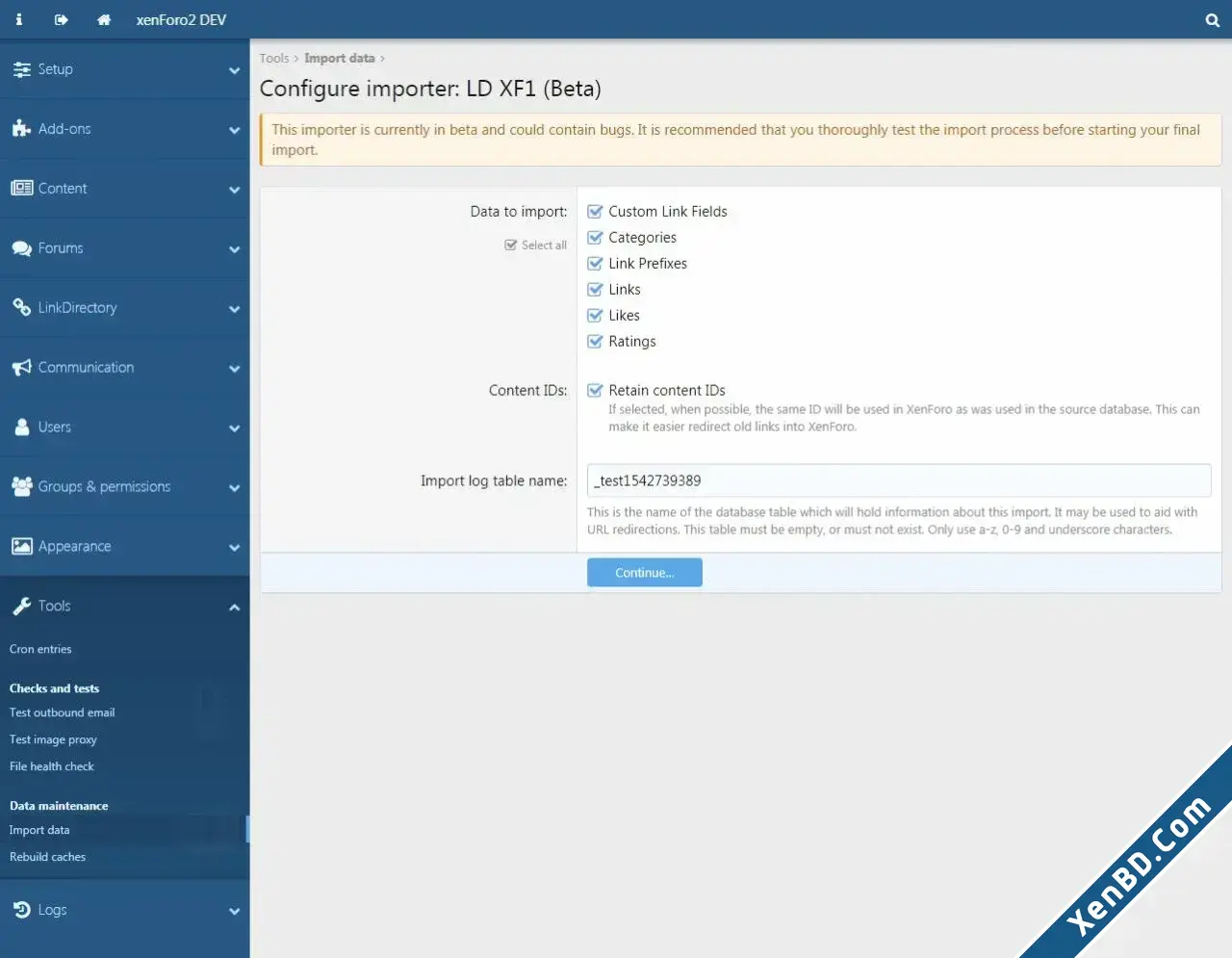This screenshot has width=1232, height=958.
Task: Open the home icon in top bar
Action: [104, 19]
